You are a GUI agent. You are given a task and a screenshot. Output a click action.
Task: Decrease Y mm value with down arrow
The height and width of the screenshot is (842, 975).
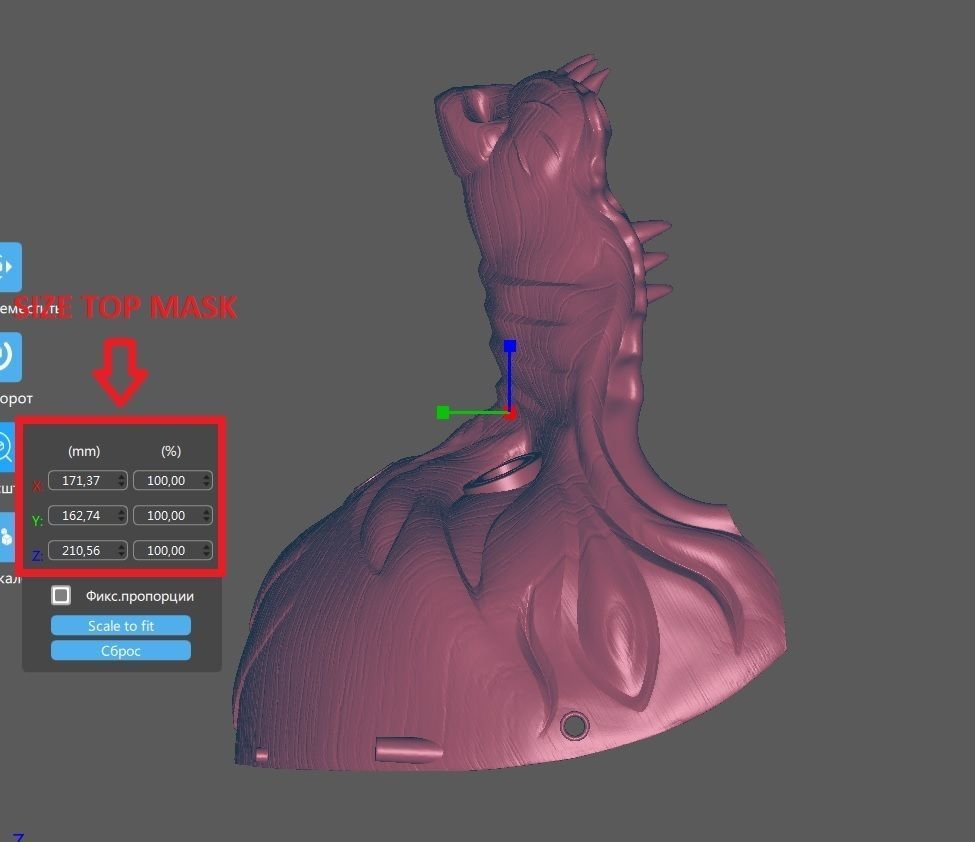(x=121, y=519)
